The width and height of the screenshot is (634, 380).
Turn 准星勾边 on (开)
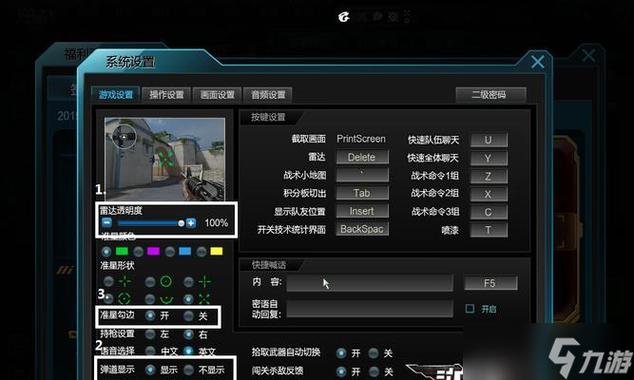(x=150, y=315)
